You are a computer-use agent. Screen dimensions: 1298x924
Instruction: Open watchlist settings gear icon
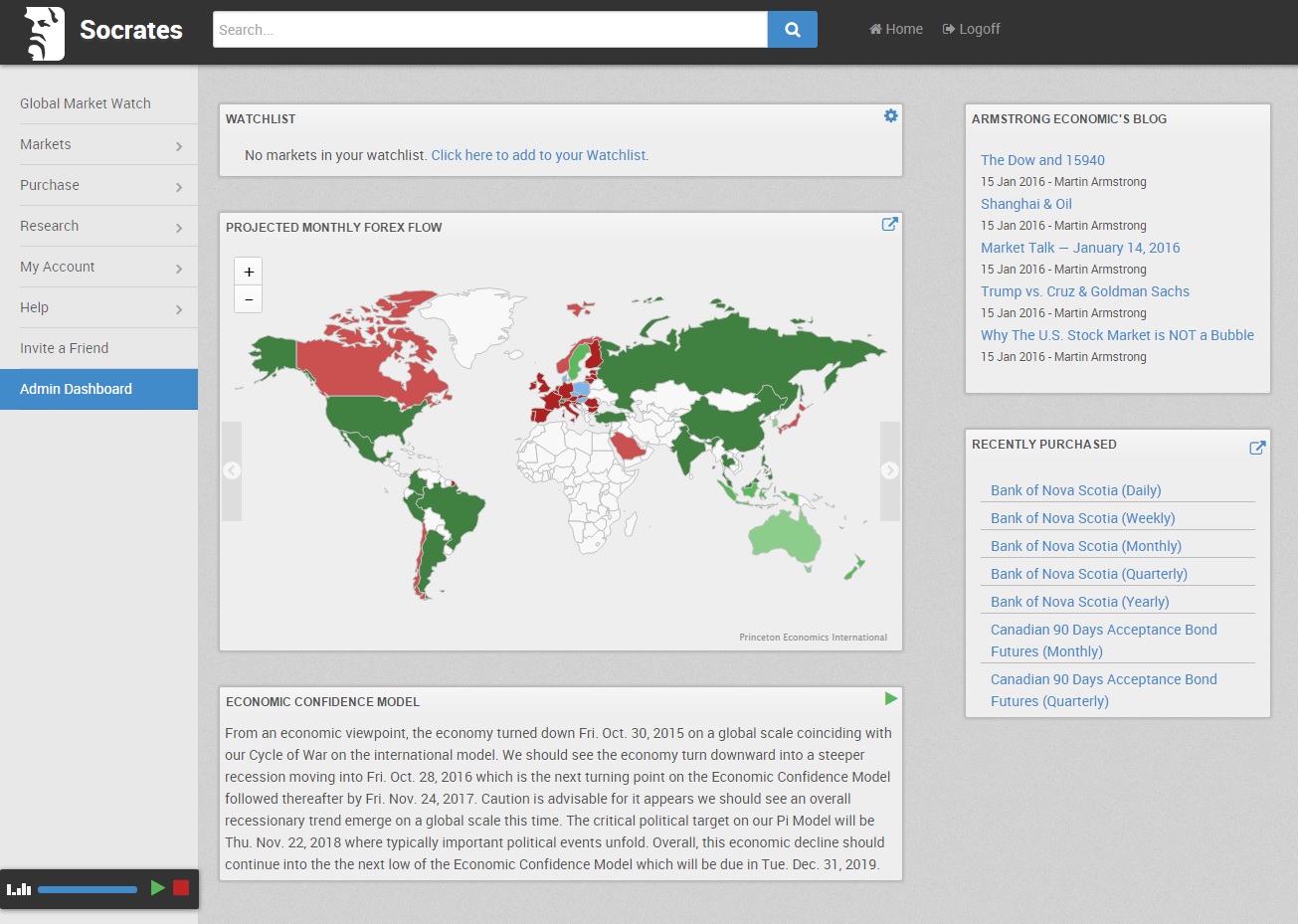(891, 116)
